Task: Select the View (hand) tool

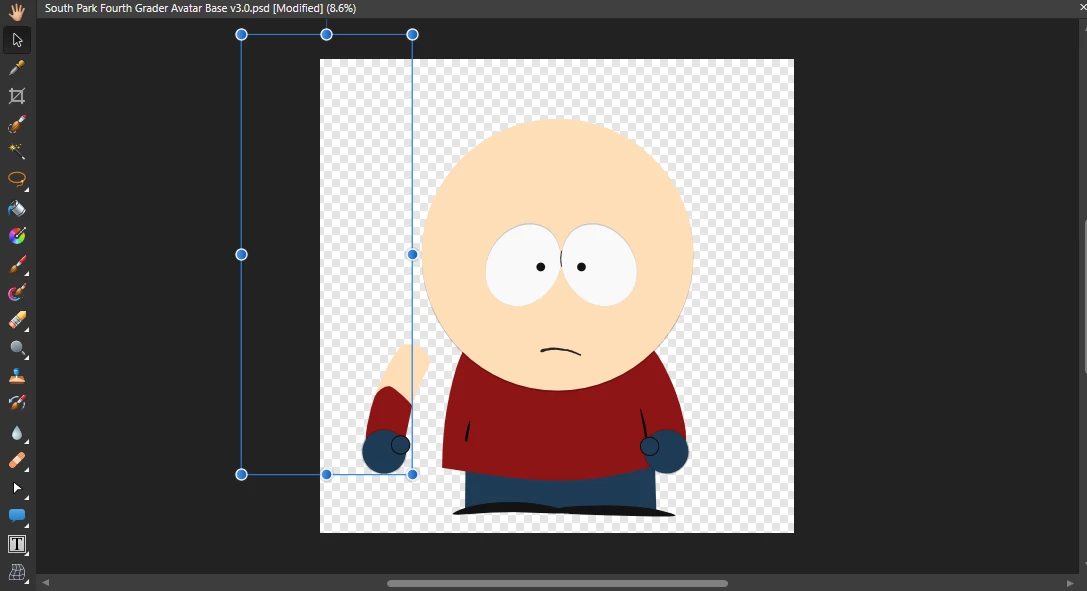Action: pyautogui.click(x=17, y=12)
